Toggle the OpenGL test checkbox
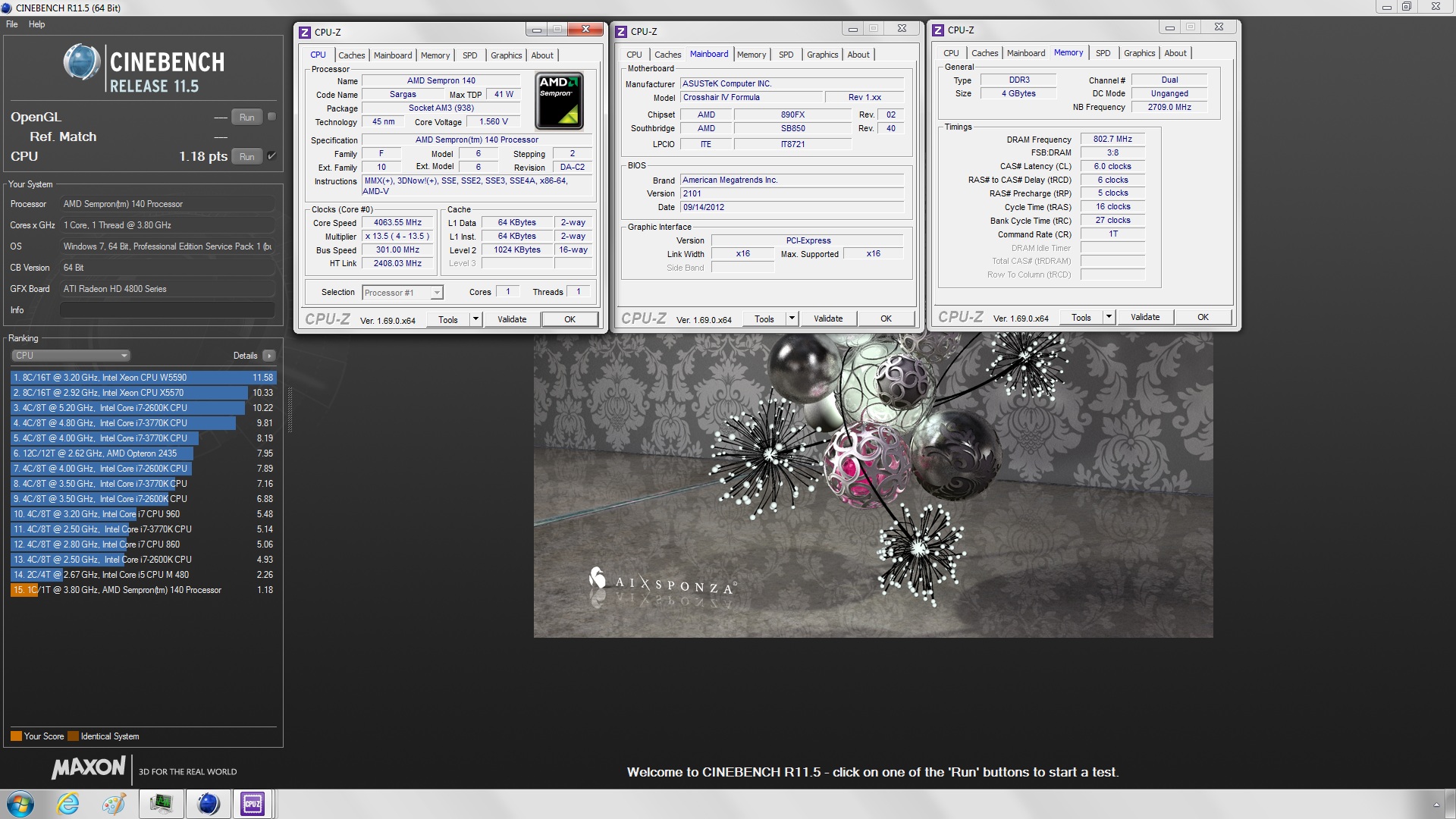Screen dimensions: 1456x819 [271, 117]
